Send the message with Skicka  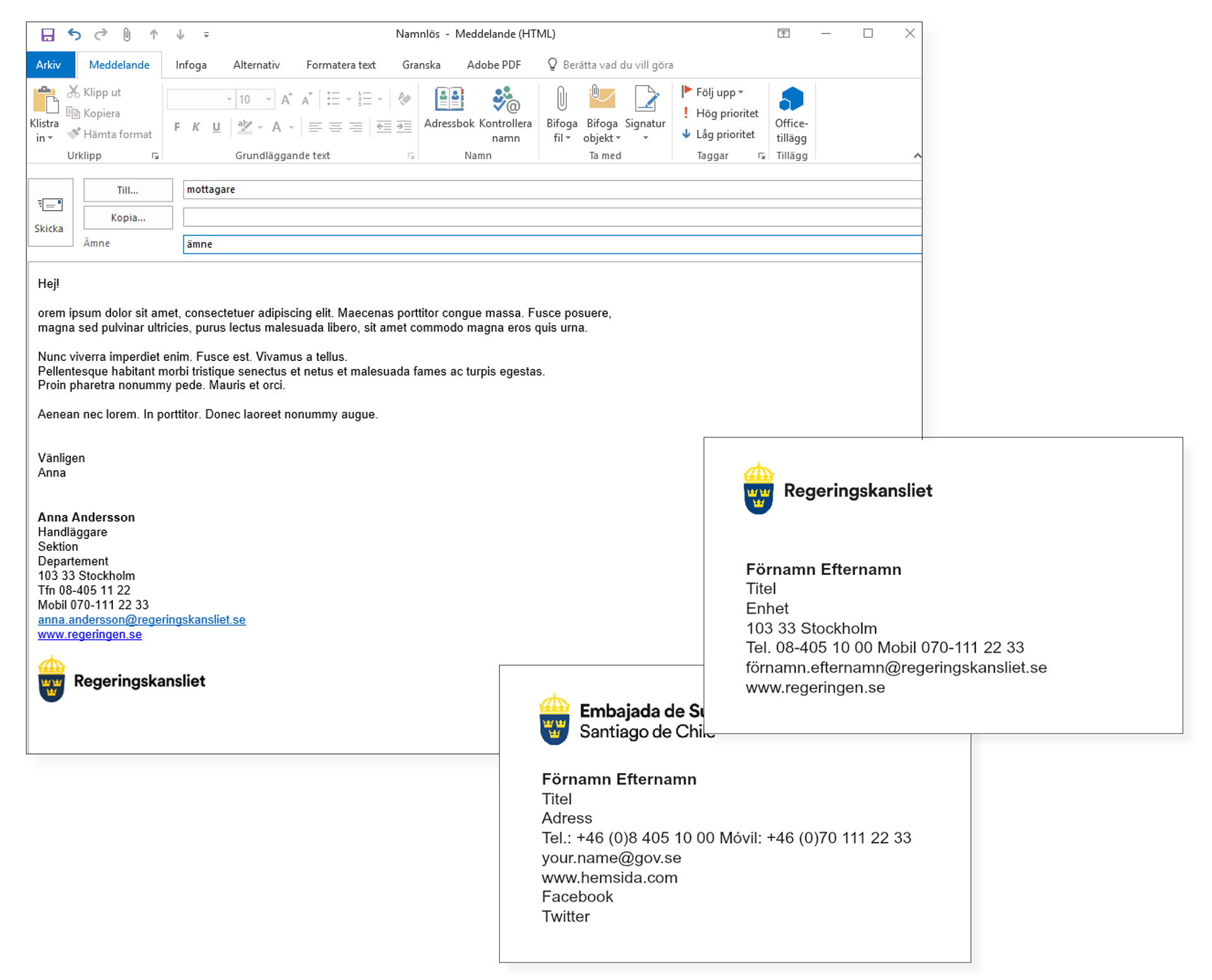49,213
